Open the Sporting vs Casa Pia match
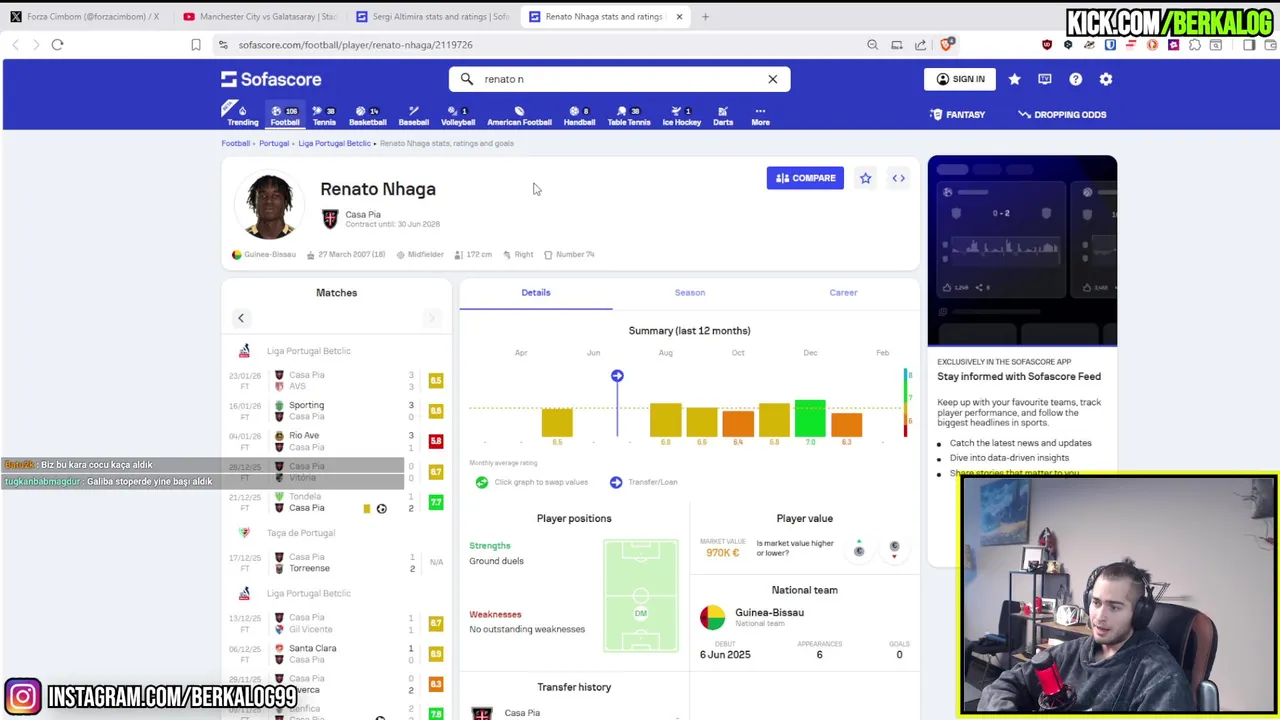 (336, 411)
